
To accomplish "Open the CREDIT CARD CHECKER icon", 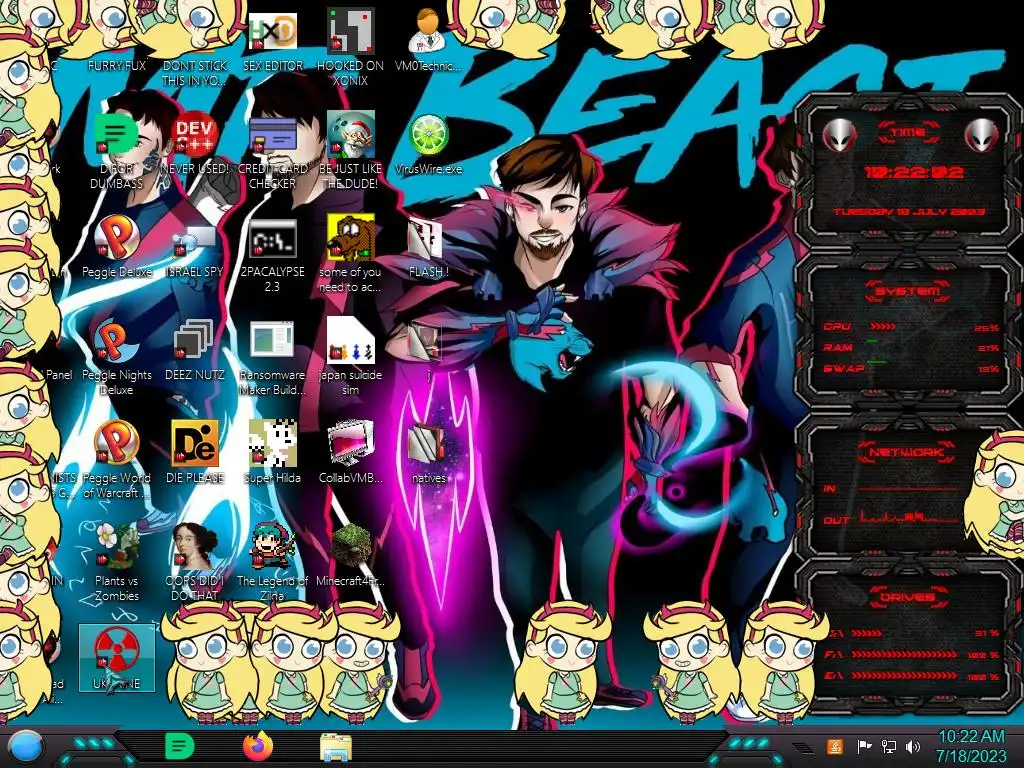I will (x=273, y=136).
